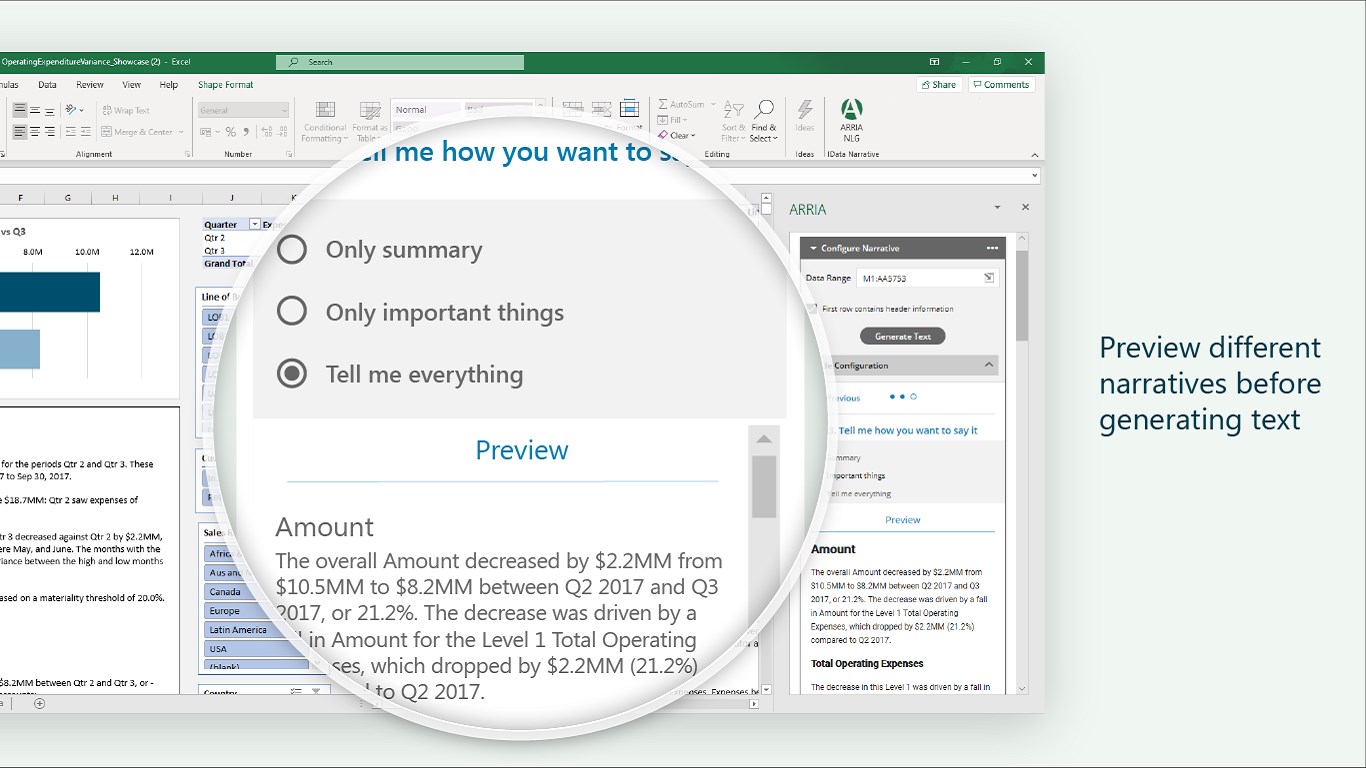Launch the ARRIA NLG add-in from the ribbon

852,120
